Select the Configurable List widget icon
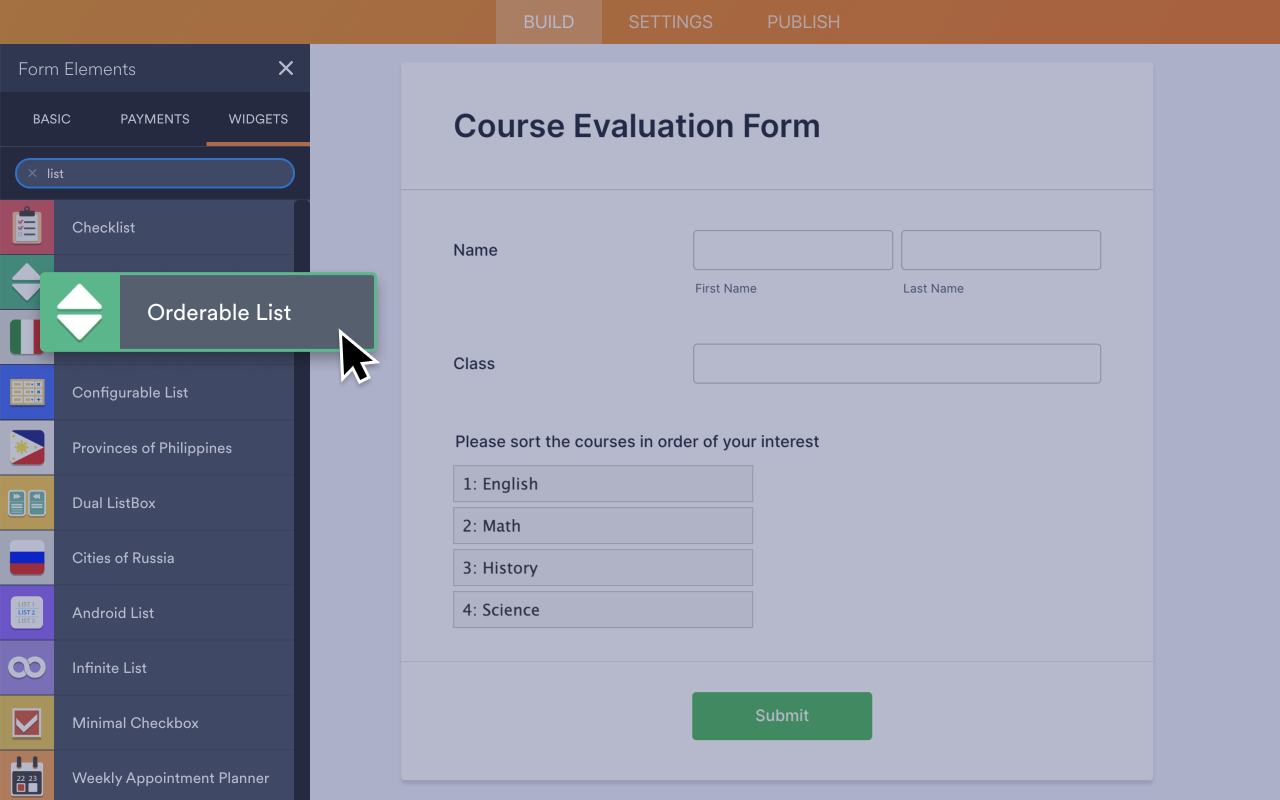Screen dimensions: 1280x800 click(27, 392)
